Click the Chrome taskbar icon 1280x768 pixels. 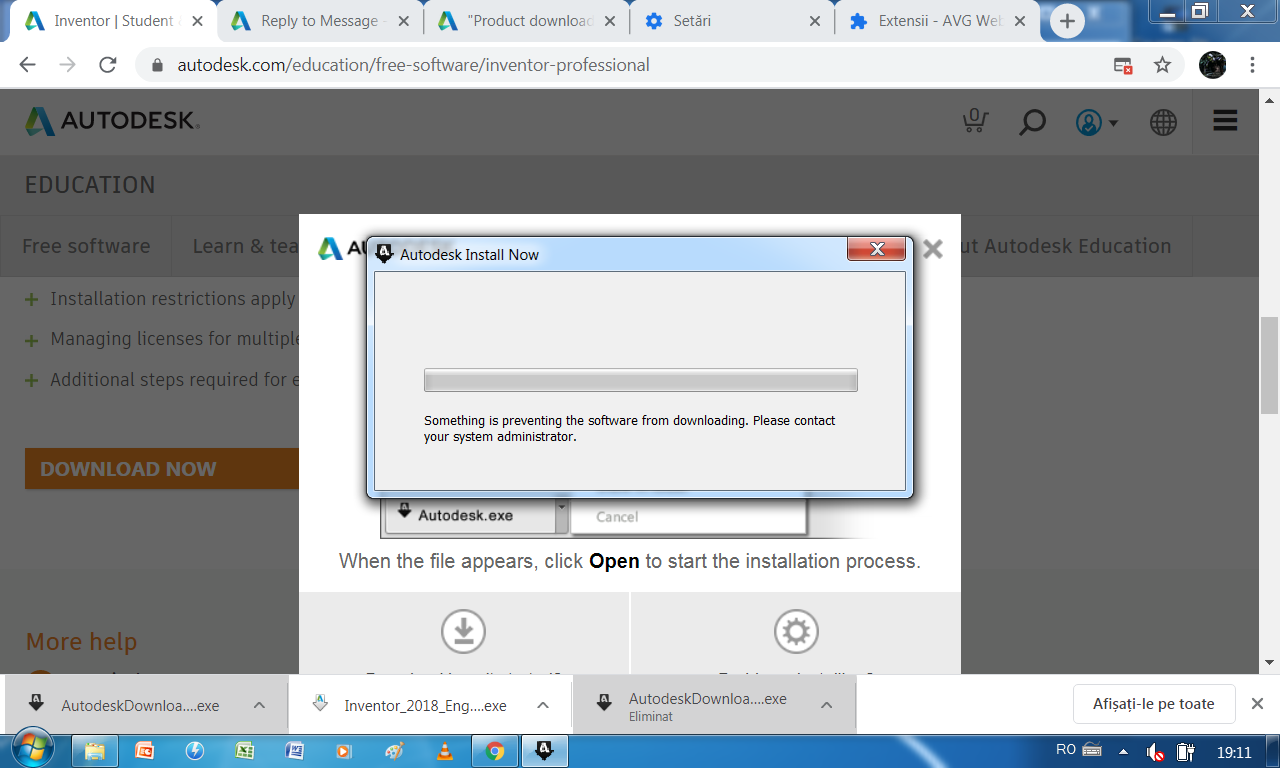pyautogui.click(x=495, y=751)
